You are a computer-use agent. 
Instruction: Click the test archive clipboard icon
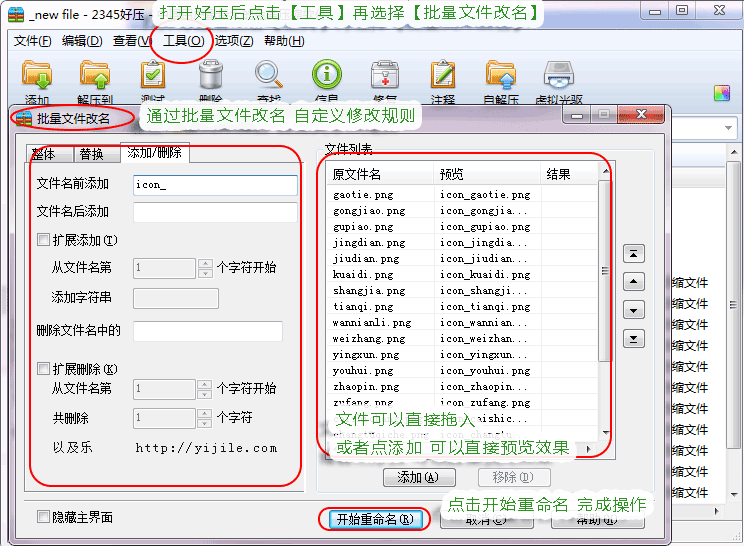click(x=153, y=74)
